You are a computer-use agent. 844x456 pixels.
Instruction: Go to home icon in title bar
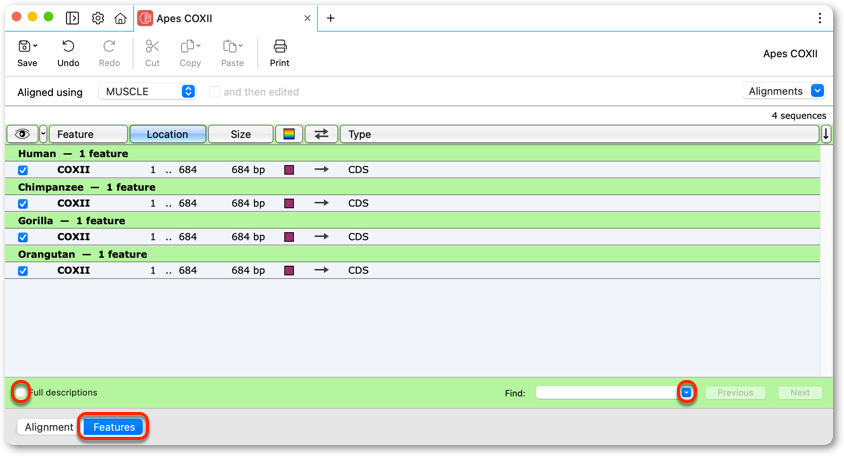[x=121, y=18]
